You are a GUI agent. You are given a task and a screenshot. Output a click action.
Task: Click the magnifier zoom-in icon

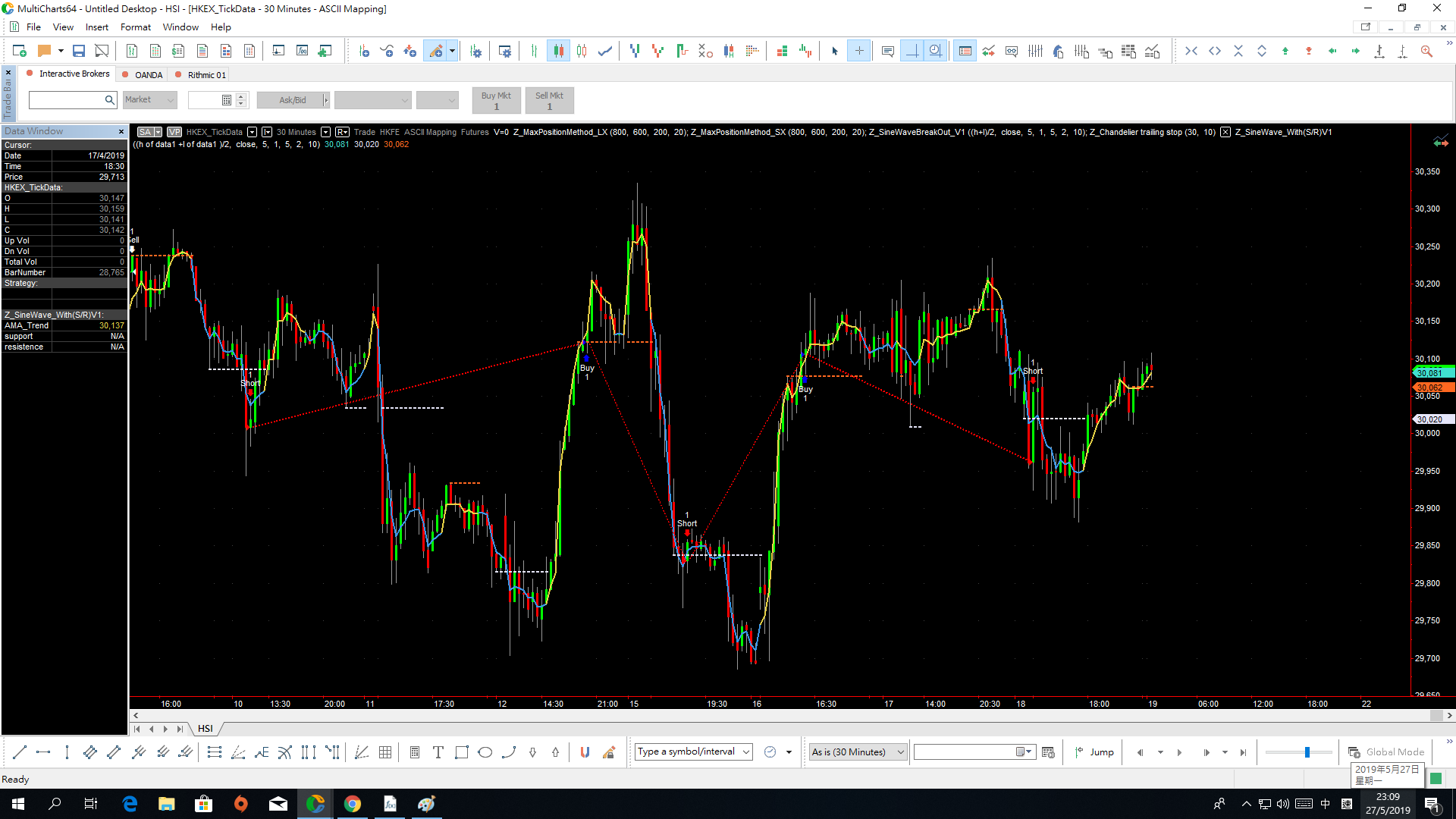coord(1426,51)
